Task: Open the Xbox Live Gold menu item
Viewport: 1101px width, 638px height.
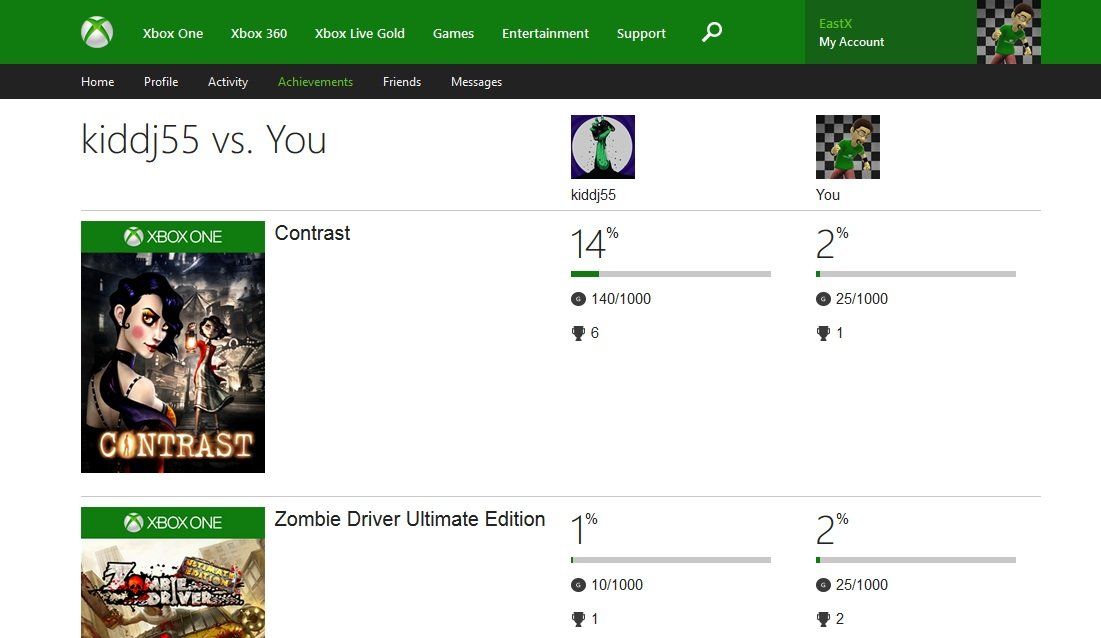Action: [x=359, y=32]
